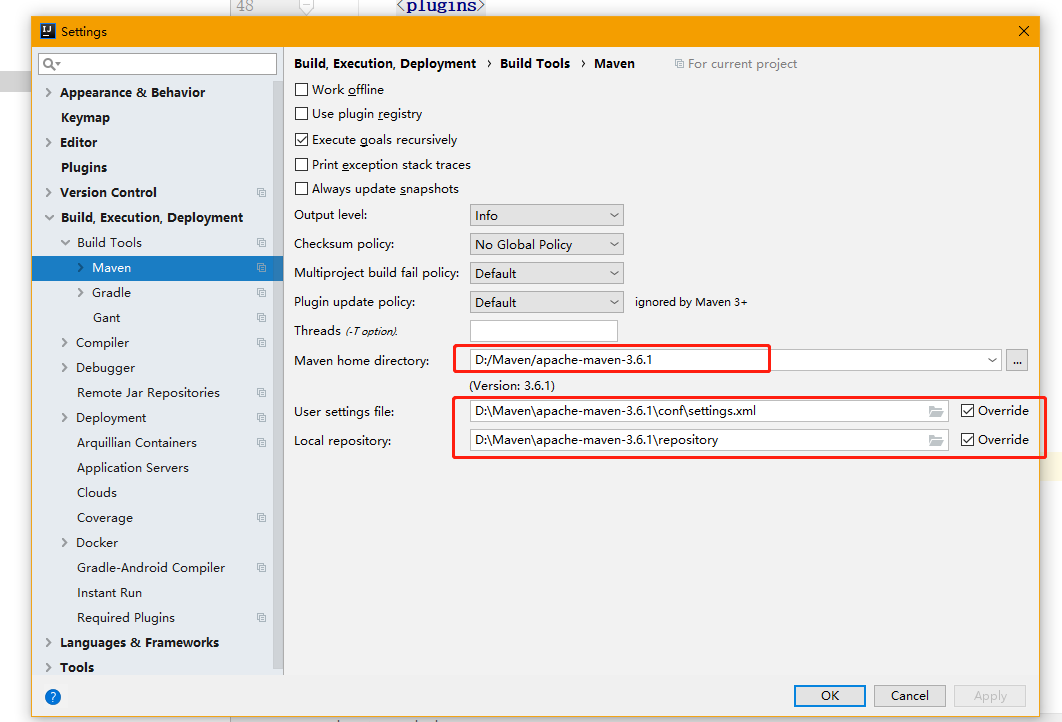This screenshot has height=722, width=1062.
Task: Click the User settings file path field
Action: [709, 411]
